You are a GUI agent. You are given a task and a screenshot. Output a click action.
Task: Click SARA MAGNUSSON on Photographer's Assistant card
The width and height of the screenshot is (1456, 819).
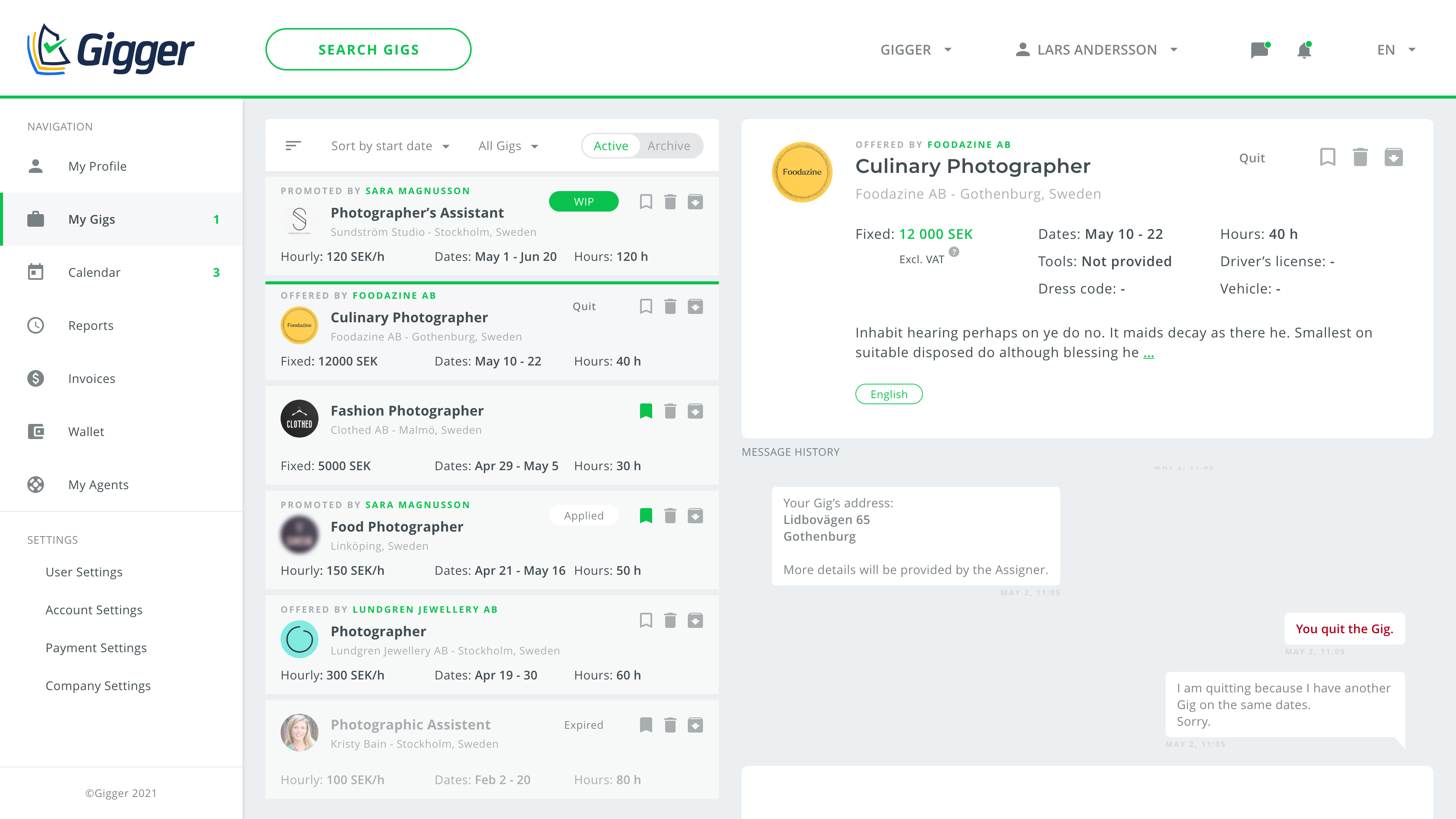[418, 191]
